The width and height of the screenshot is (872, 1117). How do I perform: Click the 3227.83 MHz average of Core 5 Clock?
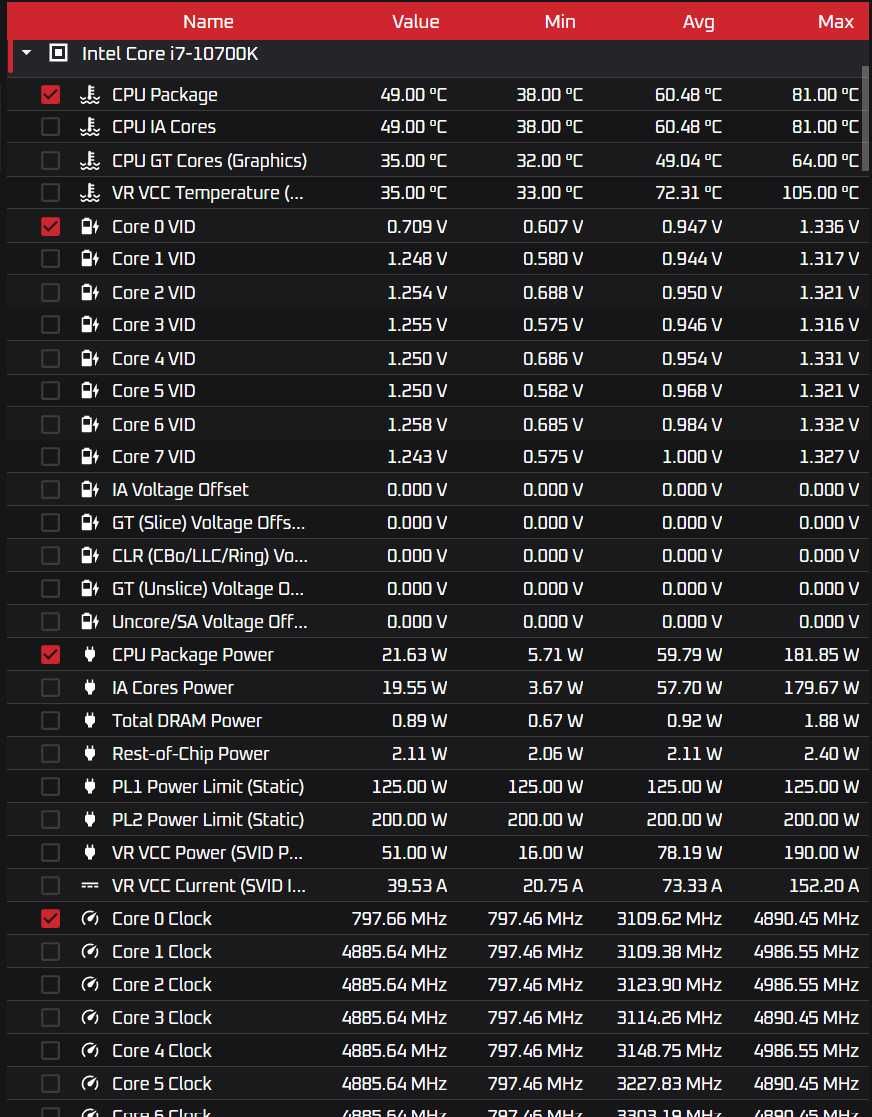[x=669, y=1084]
